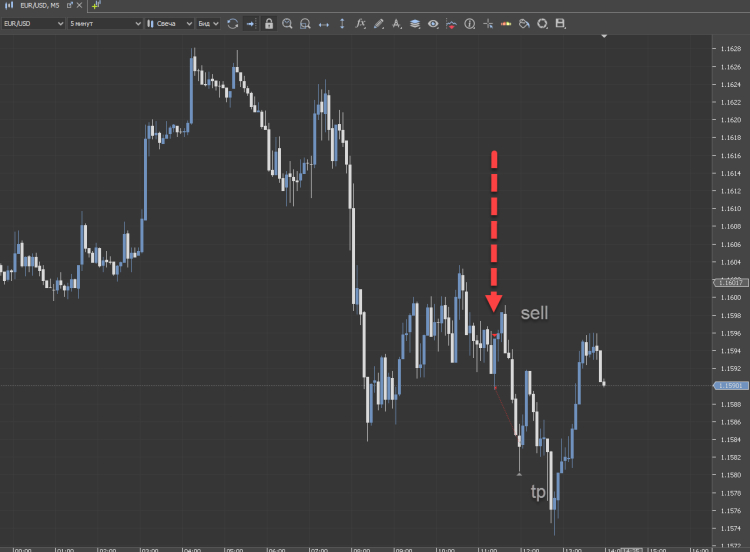The height and width of the screenshot is (552, 750).
Task: Click the yellow-red price marker icon
Action: [506, 23]
